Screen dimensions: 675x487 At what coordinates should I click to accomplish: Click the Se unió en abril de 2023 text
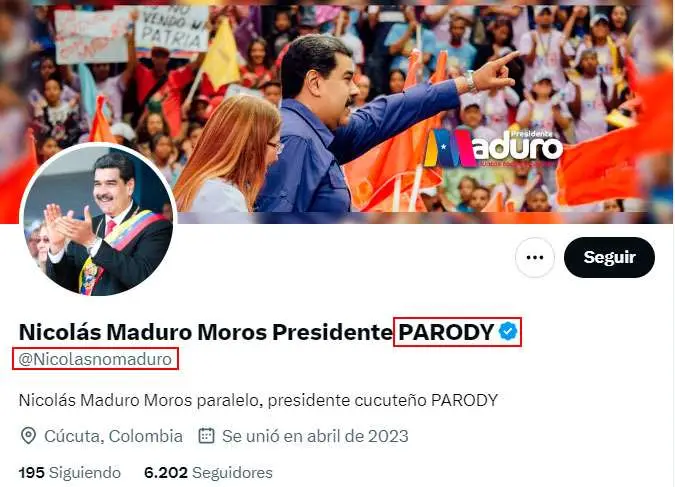click(x=315, y=436)
